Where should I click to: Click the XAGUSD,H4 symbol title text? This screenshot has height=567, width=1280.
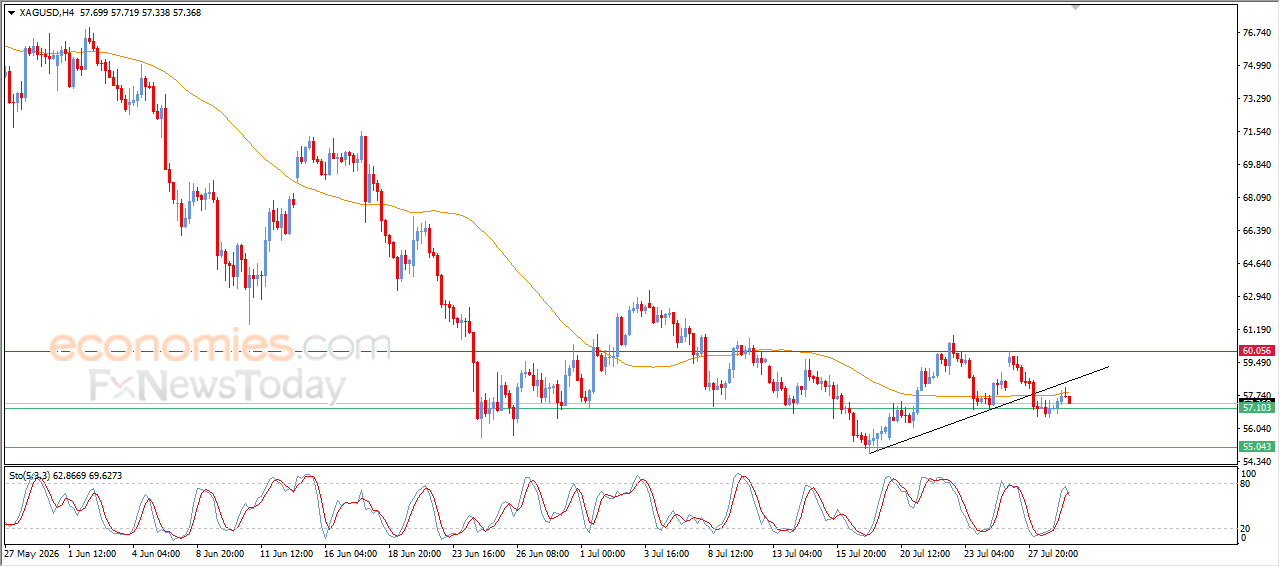pyautogui.click(x=46, y=13)
